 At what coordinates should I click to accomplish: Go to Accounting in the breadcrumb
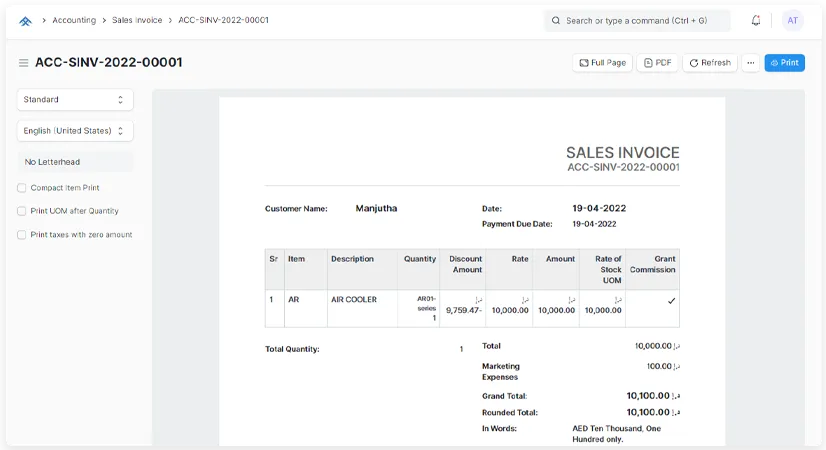click(x=74, y=20)
